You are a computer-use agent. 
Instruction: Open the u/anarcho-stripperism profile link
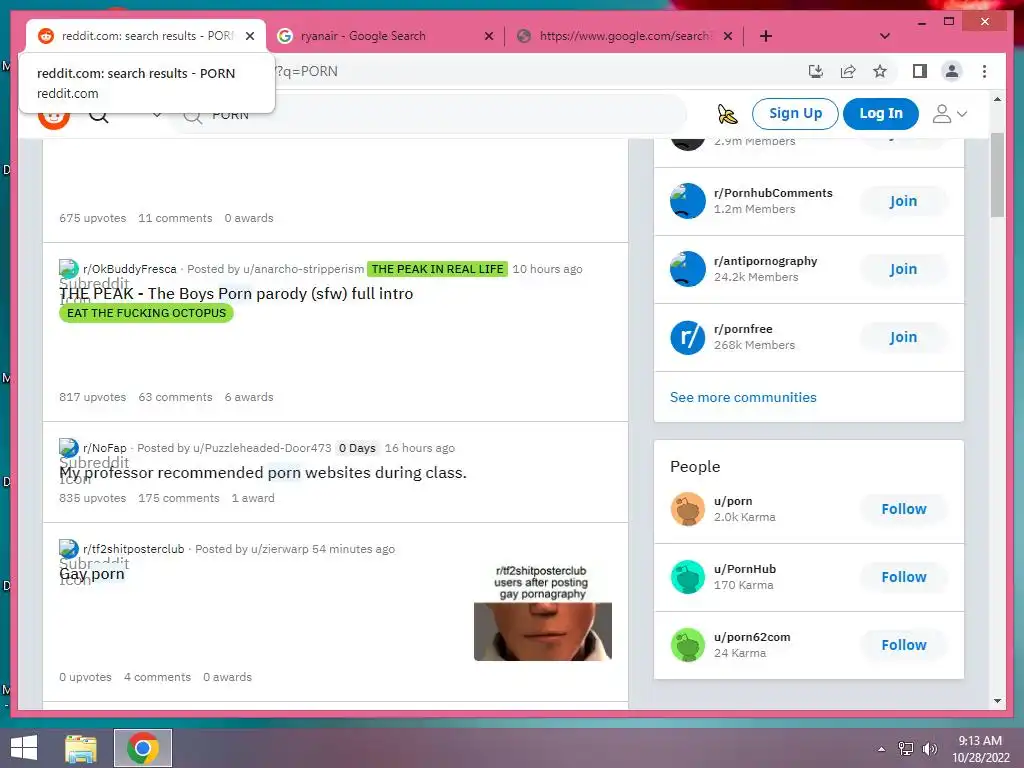click(x=303, y=269)
